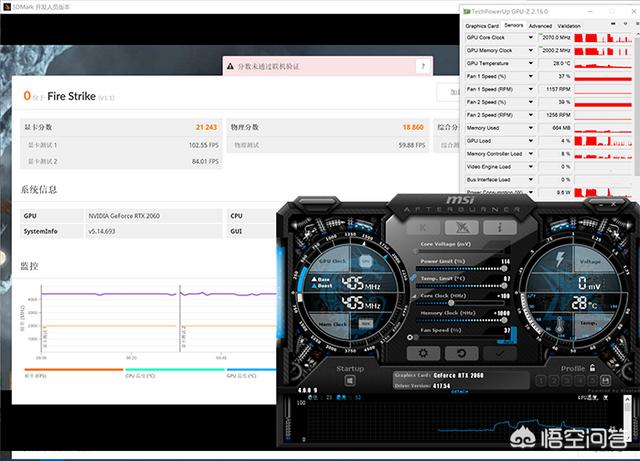Open Video Engine Load sensor dropdown
The height and width of the screenshot is (461, 640).
click(531, 167)
